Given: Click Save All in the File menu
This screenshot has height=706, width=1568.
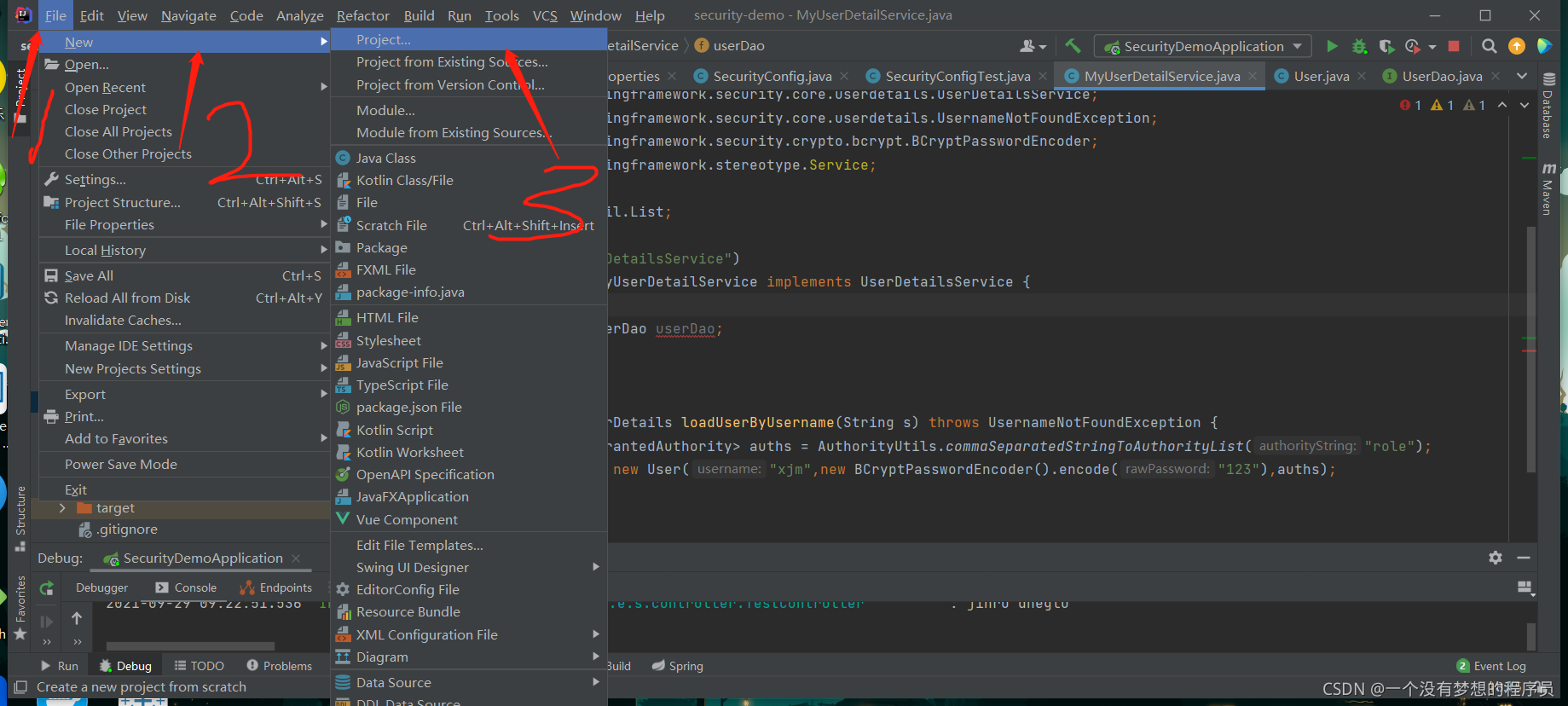Looking at the screenshot, I should coord(185,275).
